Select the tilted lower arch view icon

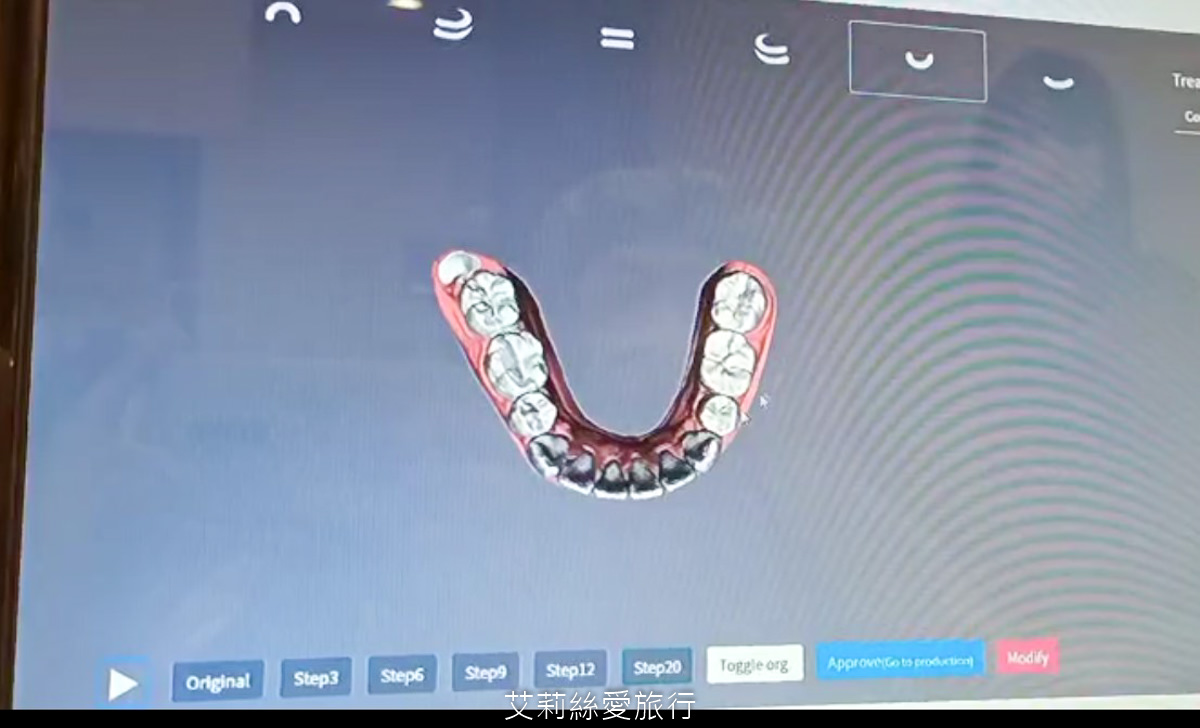pyautogui.click(x=770, y=48)
